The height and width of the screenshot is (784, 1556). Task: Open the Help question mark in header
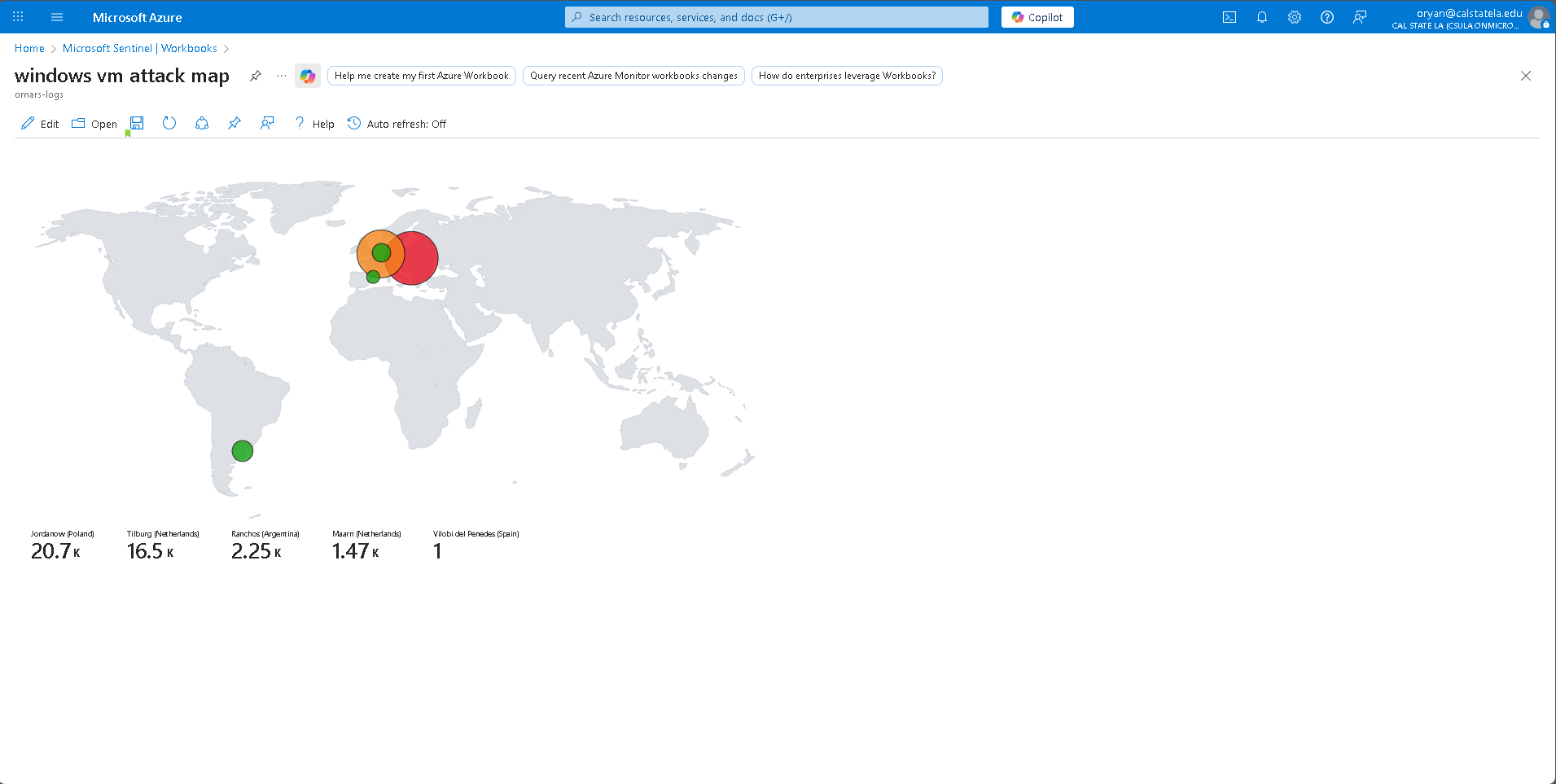(1327, 17)
